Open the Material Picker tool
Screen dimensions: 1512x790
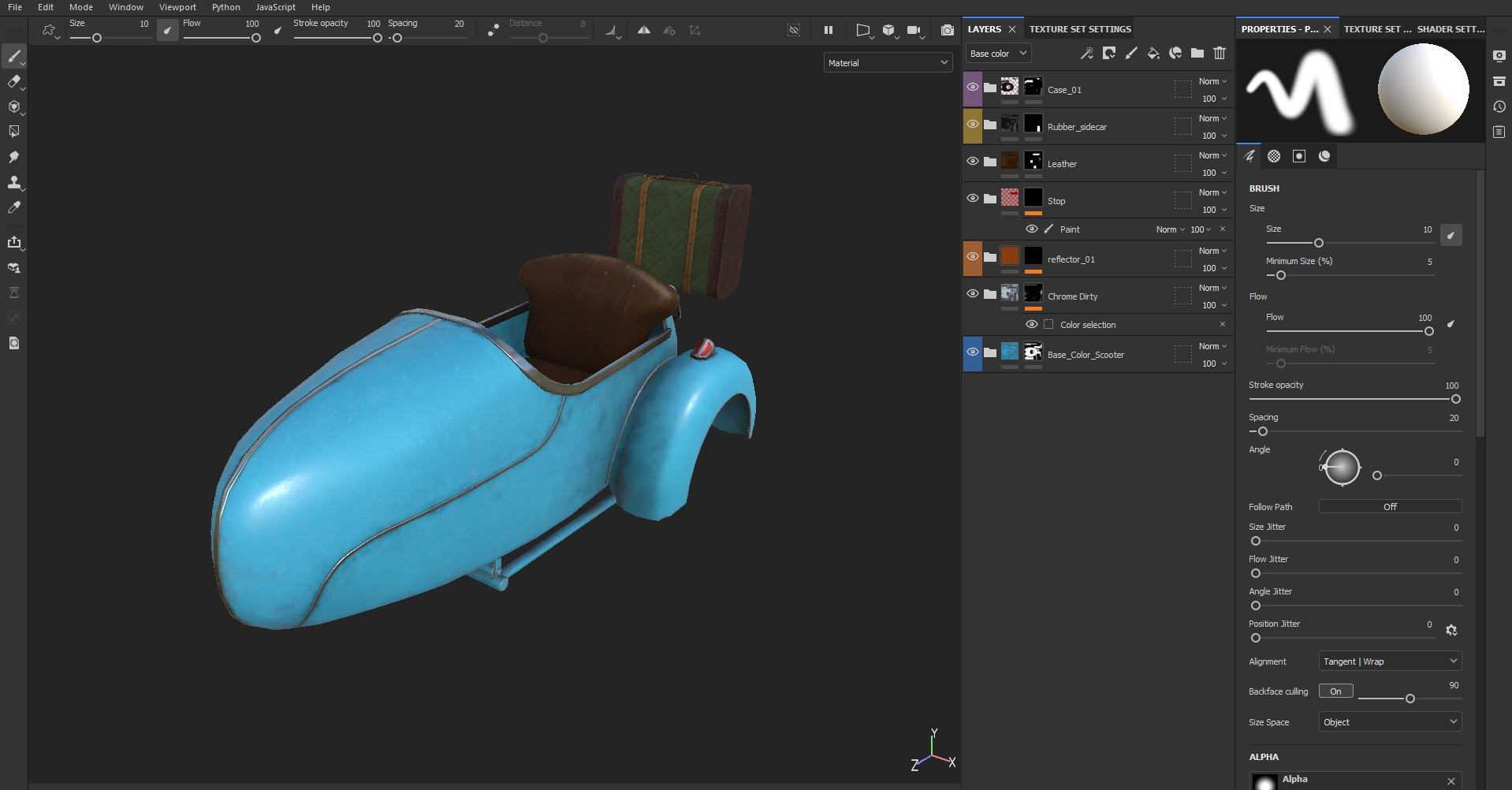point(13,207)
